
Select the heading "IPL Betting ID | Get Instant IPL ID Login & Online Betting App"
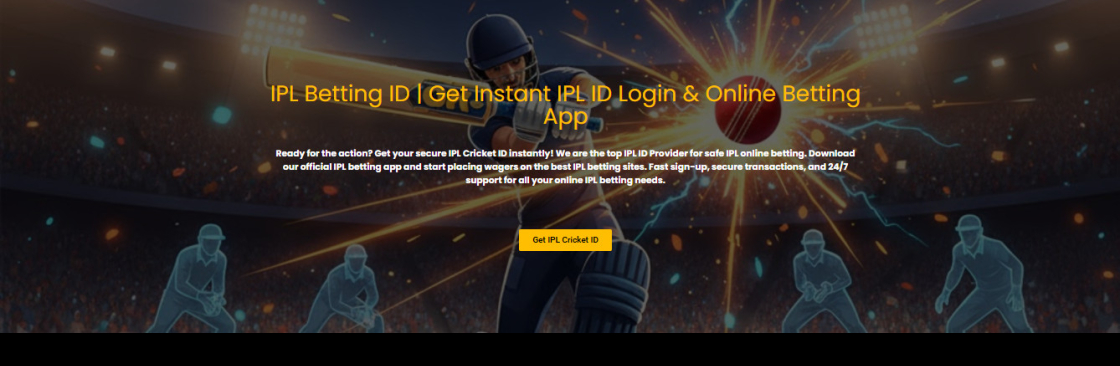coord(565,105)
